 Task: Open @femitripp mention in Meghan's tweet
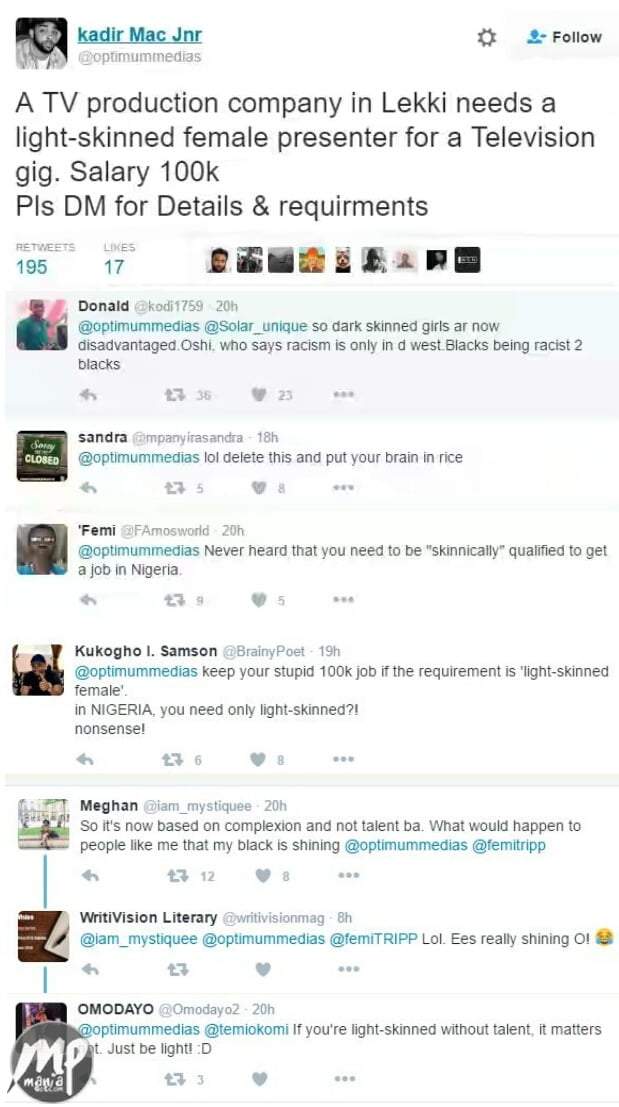508,845
